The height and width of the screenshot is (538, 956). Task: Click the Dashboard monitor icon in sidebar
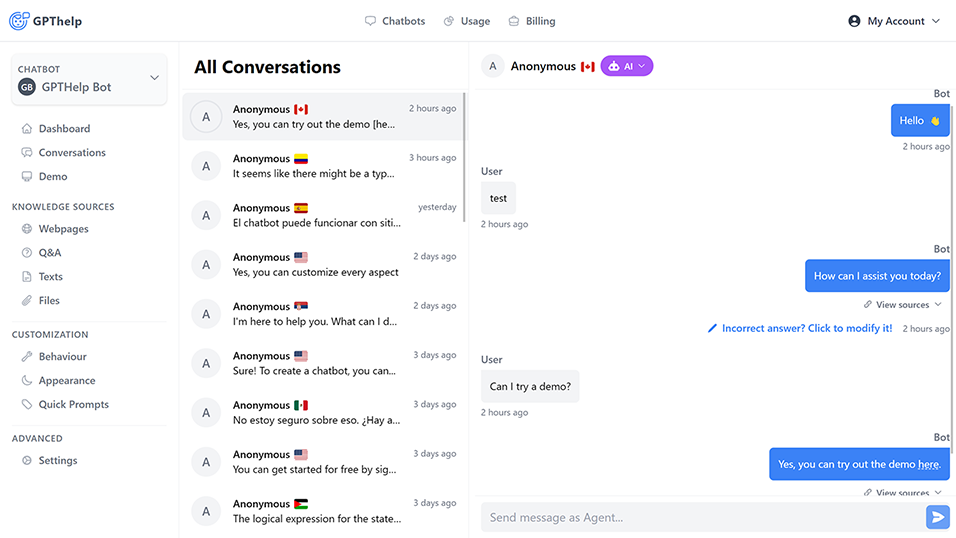click(x=27, y=129)
